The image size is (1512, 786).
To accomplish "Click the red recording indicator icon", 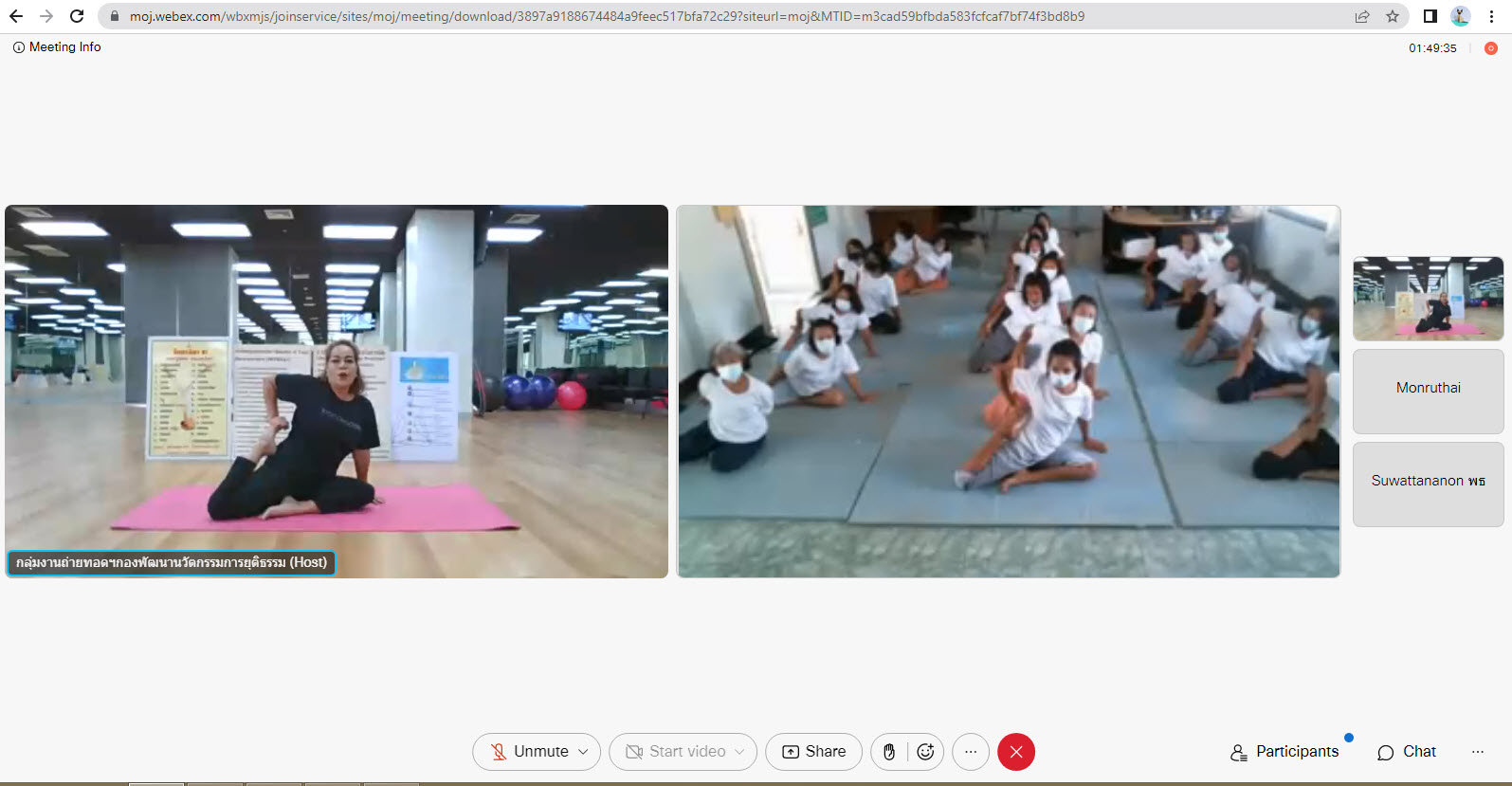I will tap(1491, 48).
